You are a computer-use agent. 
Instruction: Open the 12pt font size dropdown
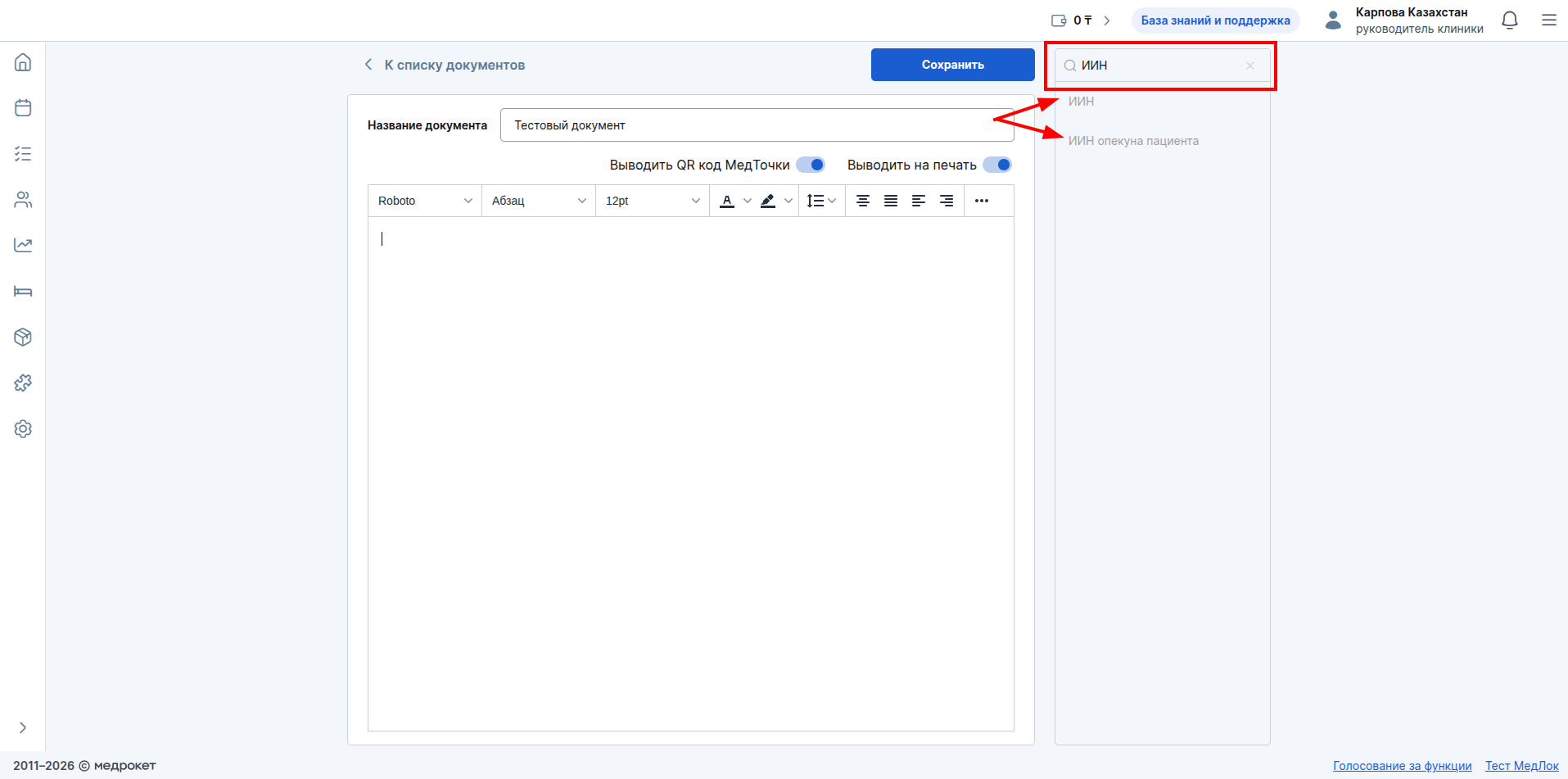tap(652, 201)
